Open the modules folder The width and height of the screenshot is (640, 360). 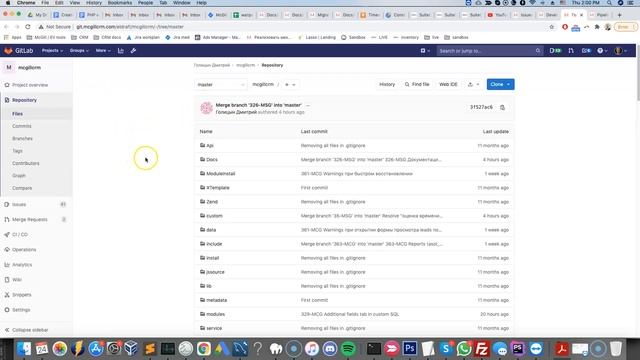click(x=215, y=314)
